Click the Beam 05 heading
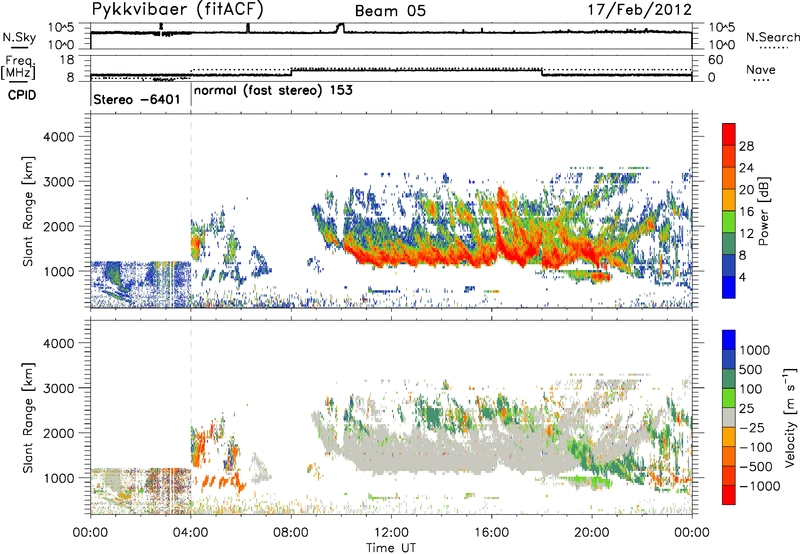This screenshot has width=800, height=554. 390,11
